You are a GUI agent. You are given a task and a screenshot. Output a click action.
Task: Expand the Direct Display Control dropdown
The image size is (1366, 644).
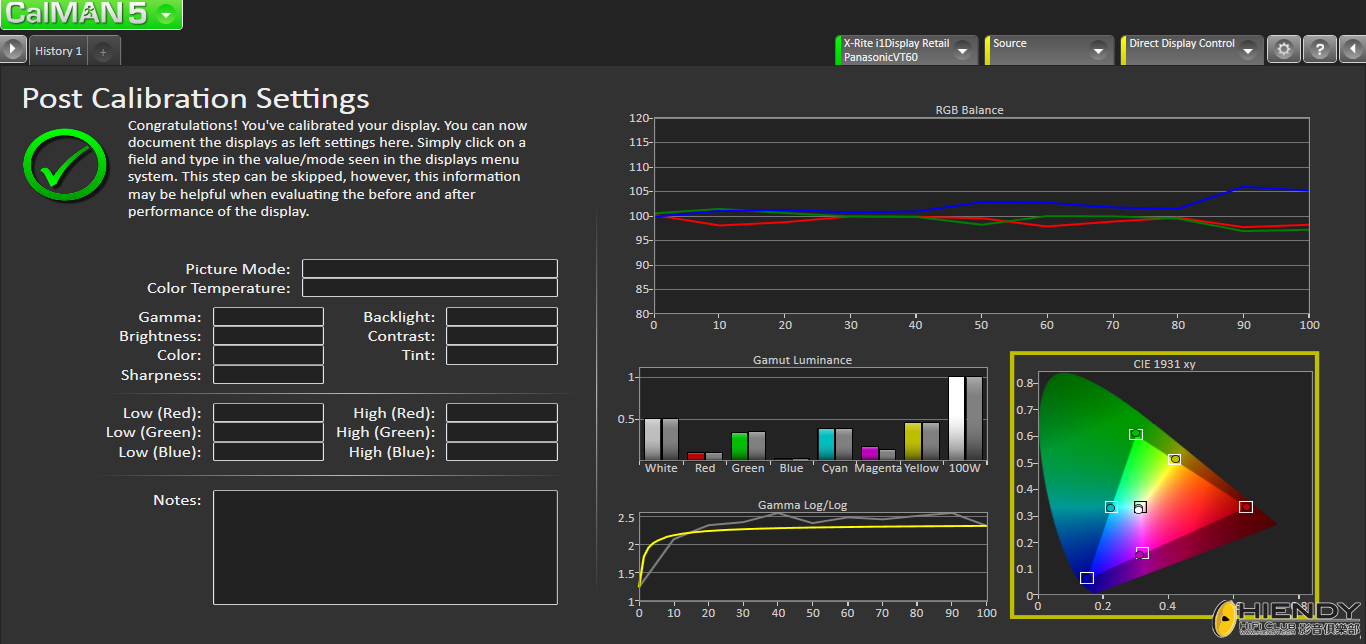pyautogui.click(x=1247, y=50)
